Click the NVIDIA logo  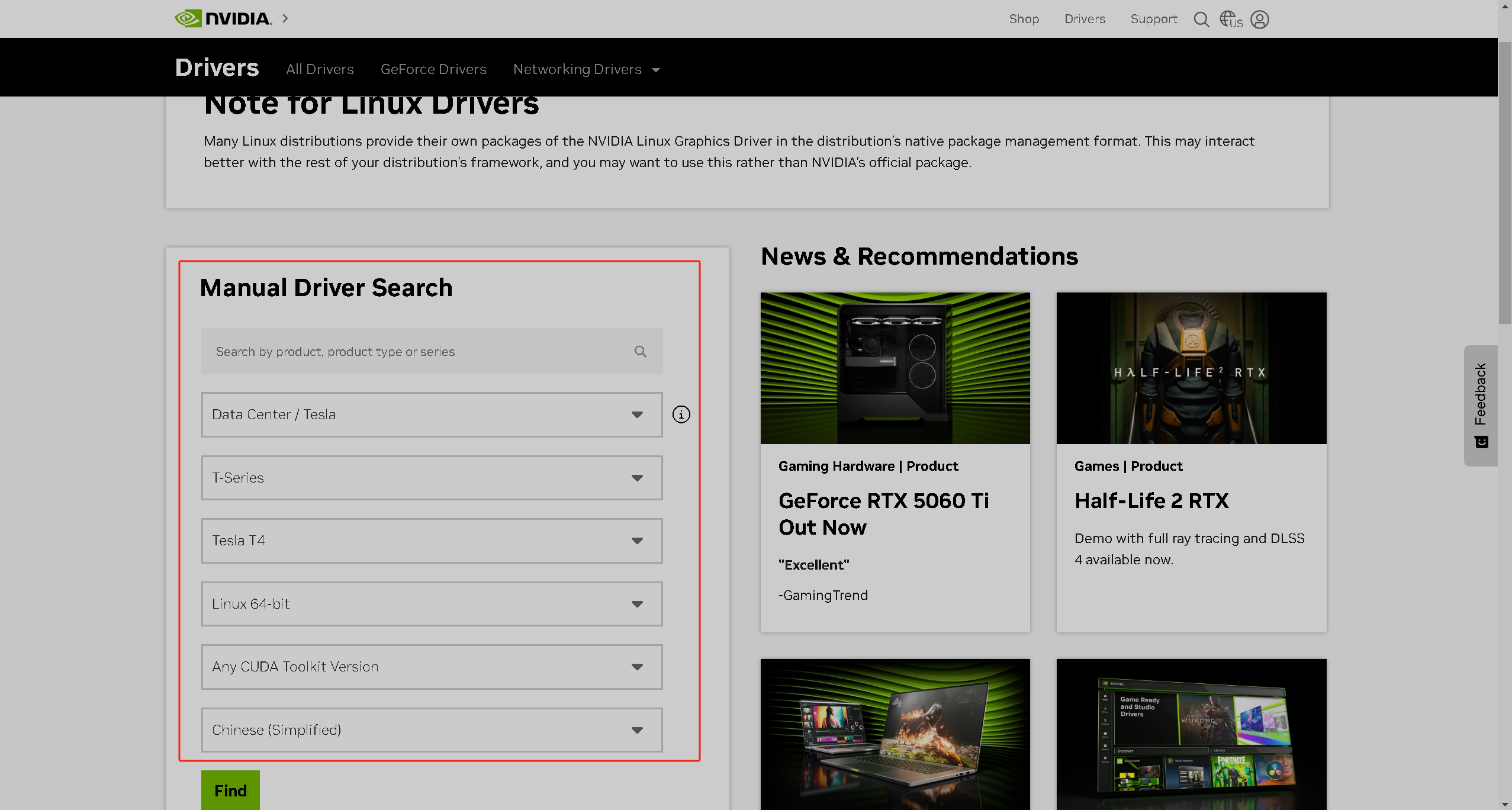[x=223, y=18]
